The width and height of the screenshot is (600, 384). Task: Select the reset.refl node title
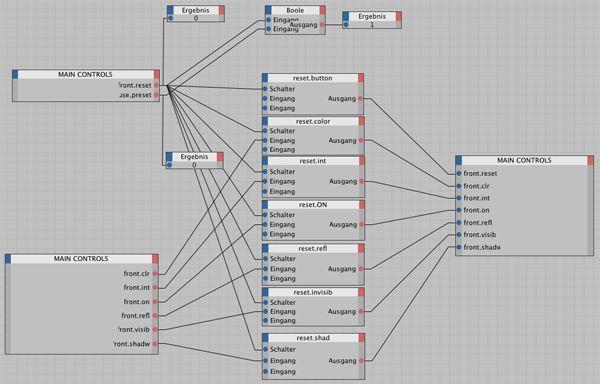coord(313,249)
